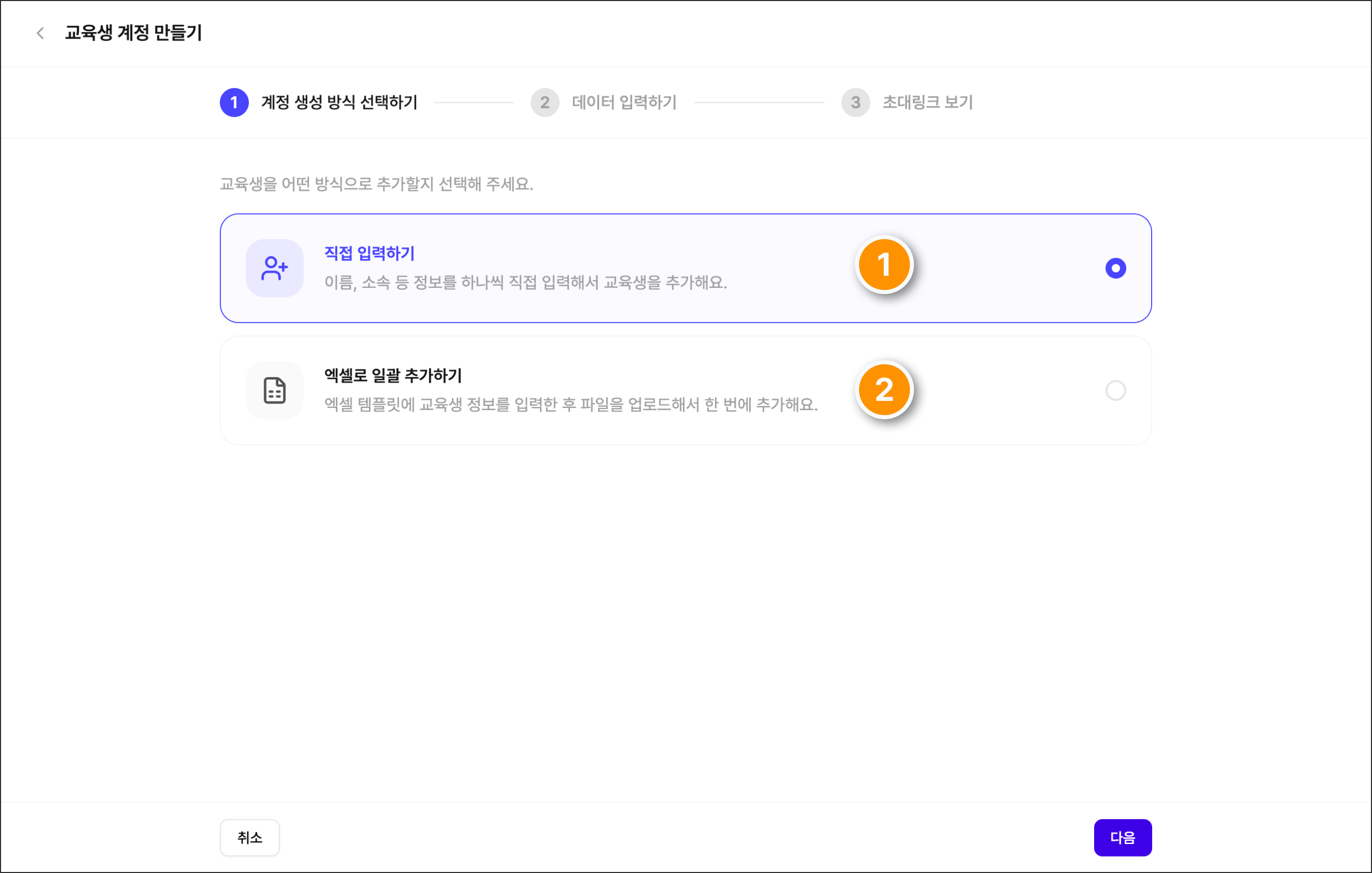Click the 엑셀로 일괄 추가하기 title text
The image size is (1372, 873).
[x=393, y=376]
